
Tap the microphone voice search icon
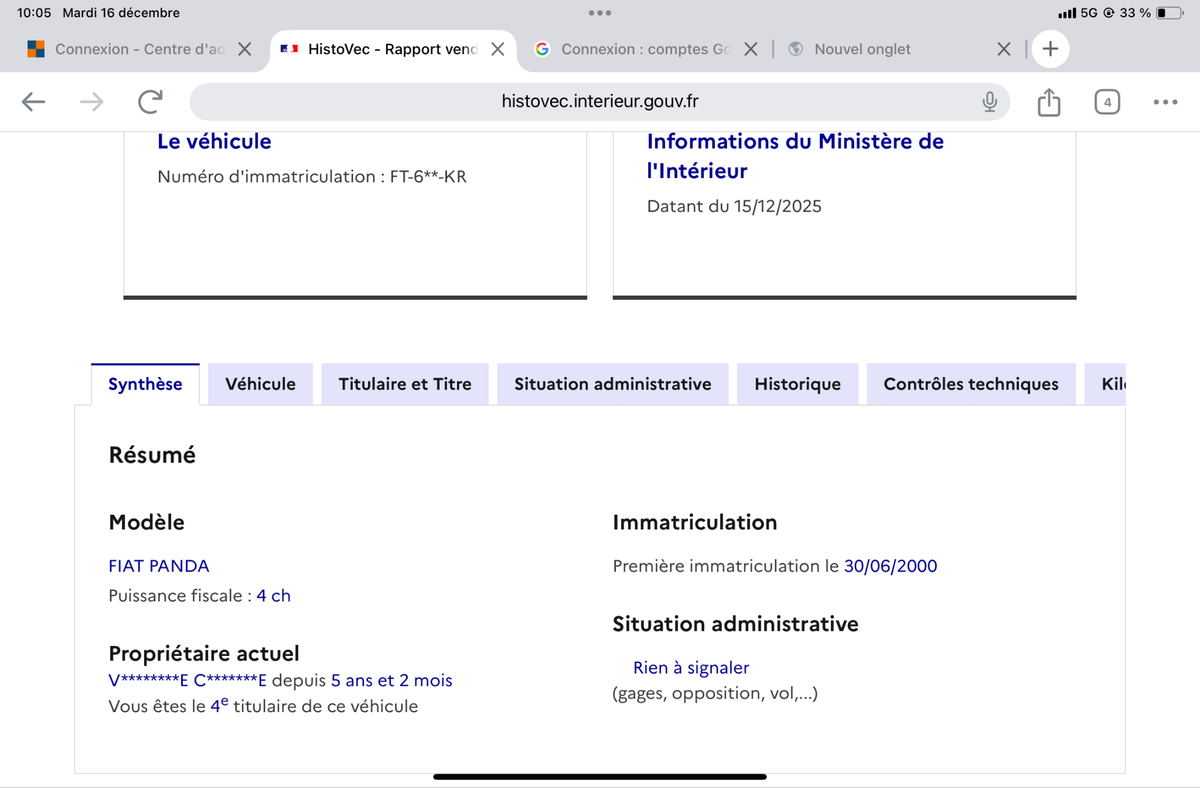coord(989,101)
